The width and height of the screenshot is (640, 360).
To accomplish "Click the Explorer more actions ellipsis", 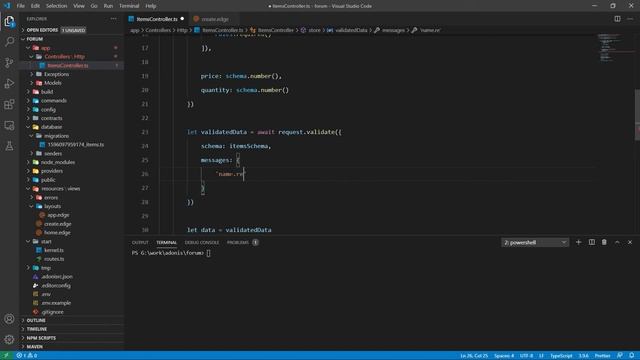I will 113,19.
